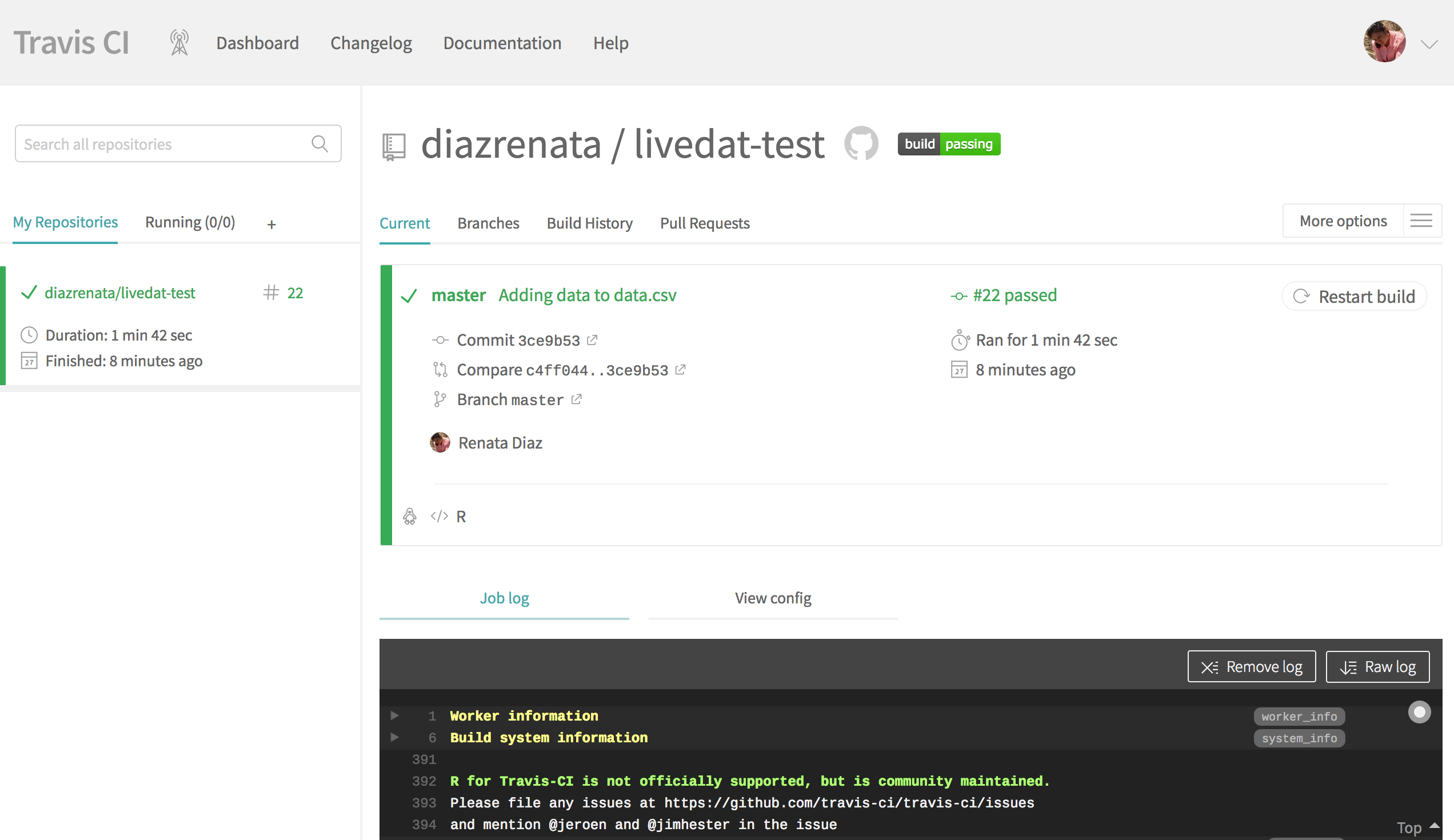1454x840 pixels.
Task: Open the GitHub repository icon next to livedat-test
Action: click(x=861, y=143)
